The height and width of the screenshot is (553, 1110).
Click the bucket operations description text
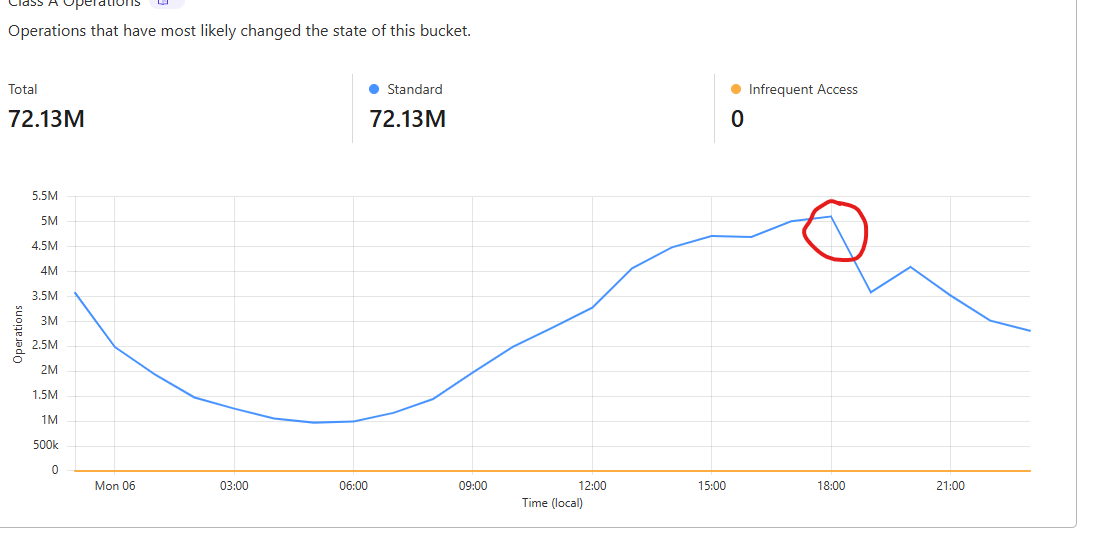[x=239, y=31]
